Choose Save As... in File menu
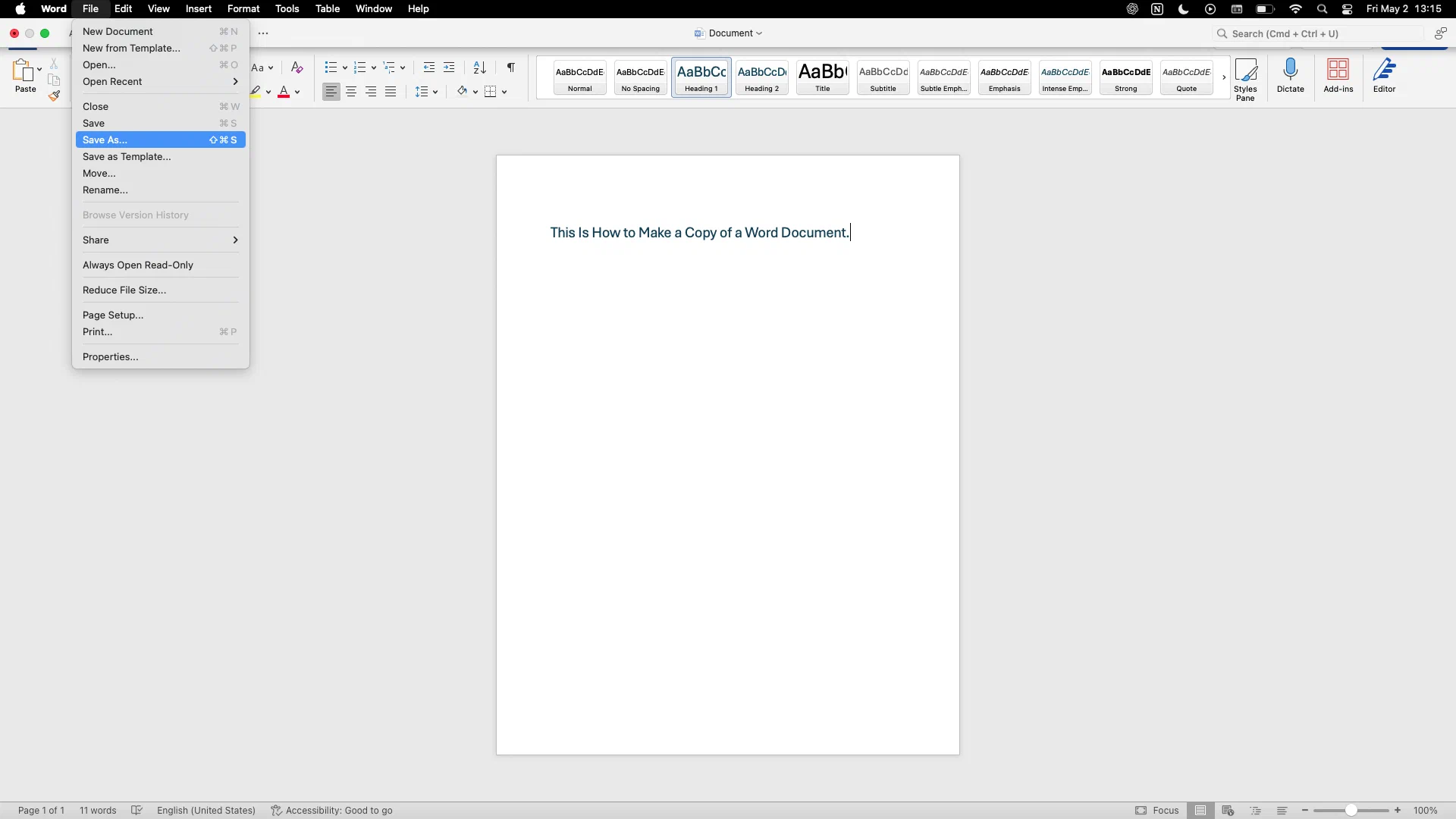 pos(161,140)
